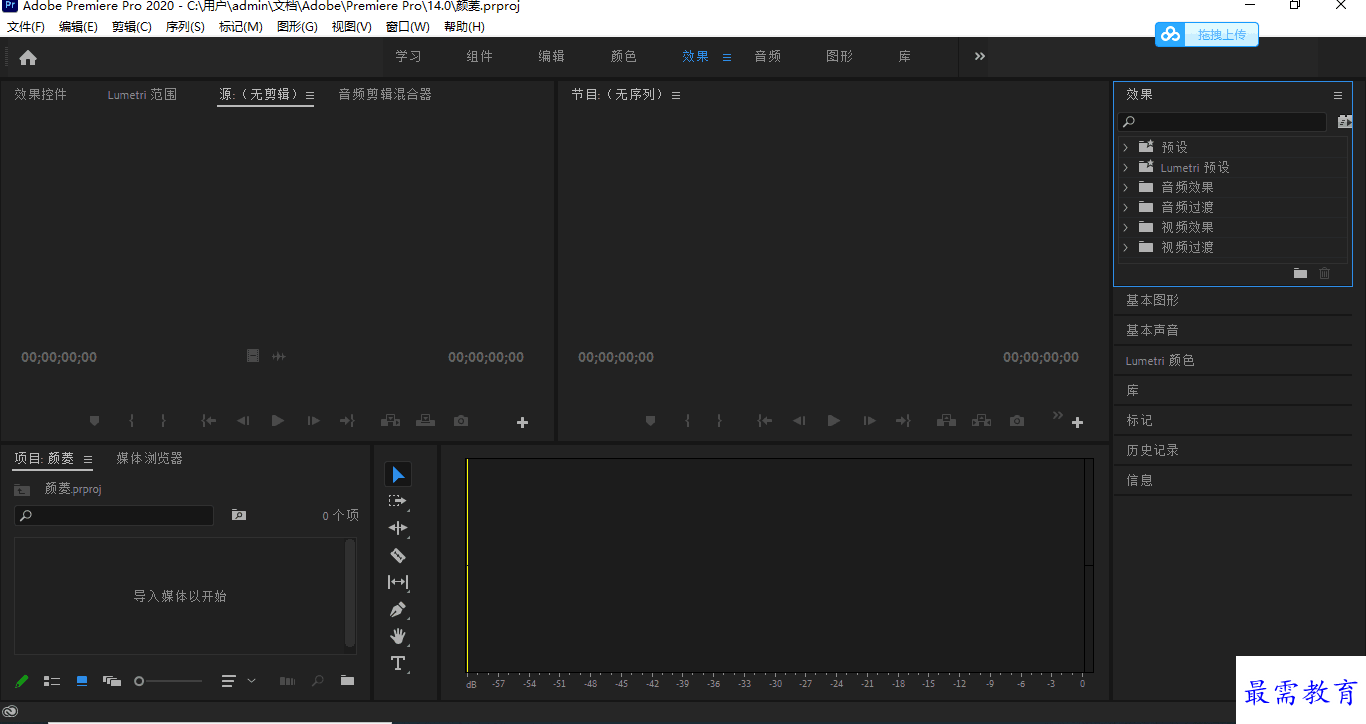
Task: Select the Ripple Edit tool
Action: [x=398, y=528]
